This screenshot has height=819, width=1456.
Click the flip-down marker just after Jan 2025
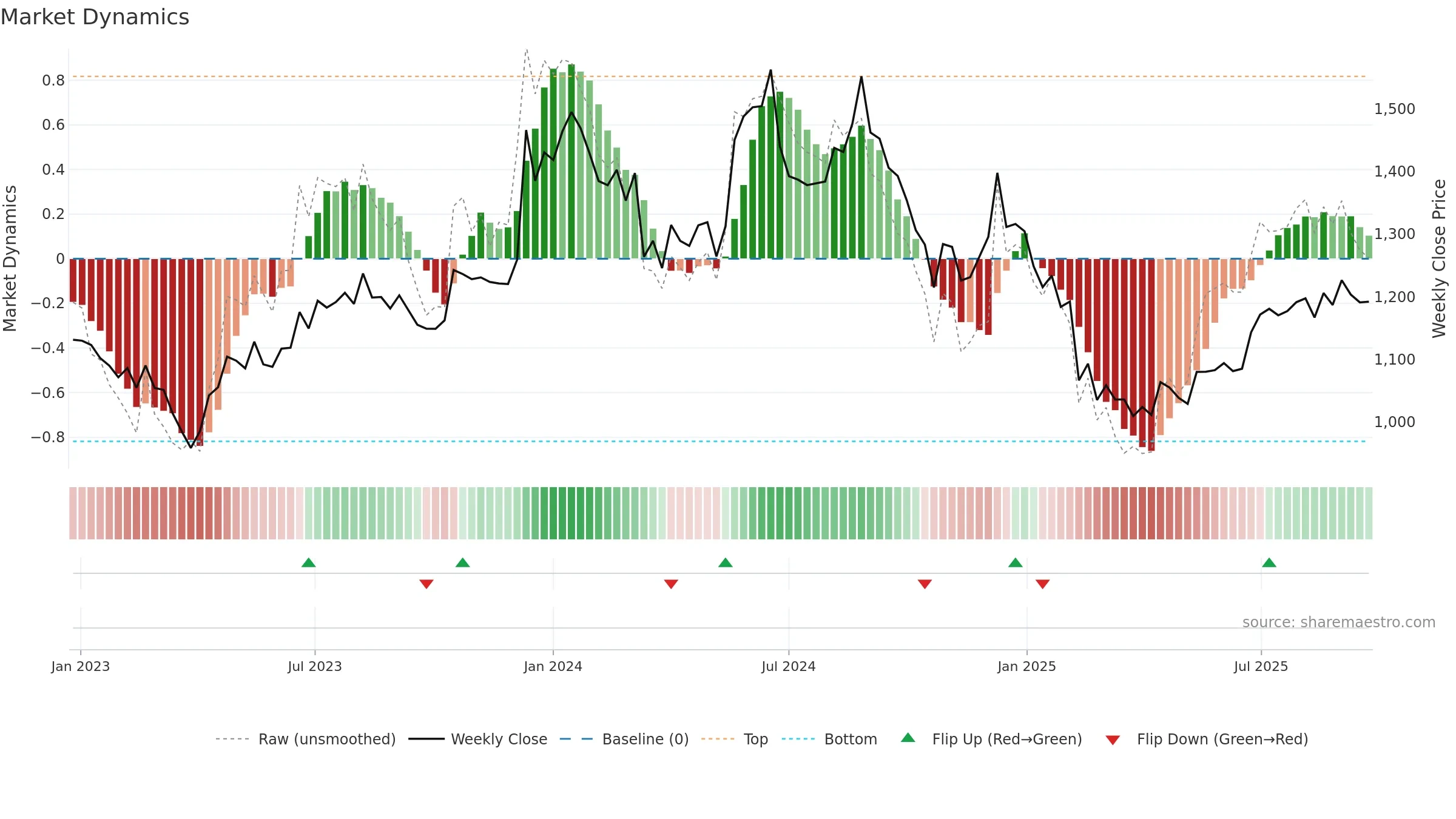(1043, 584)
